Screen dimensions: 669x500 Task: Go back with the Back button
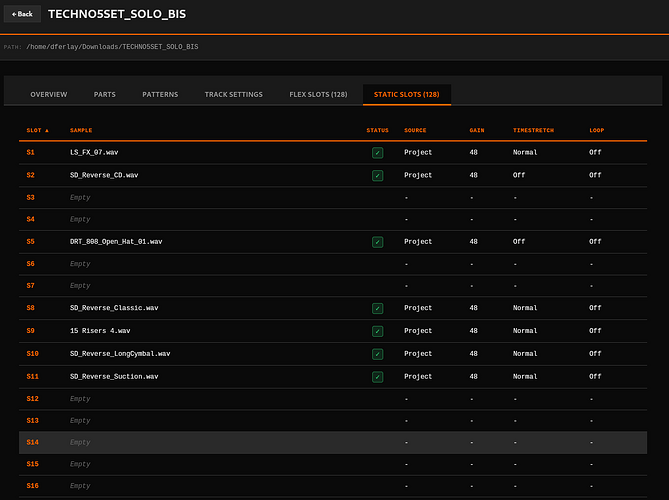point(22,14)
